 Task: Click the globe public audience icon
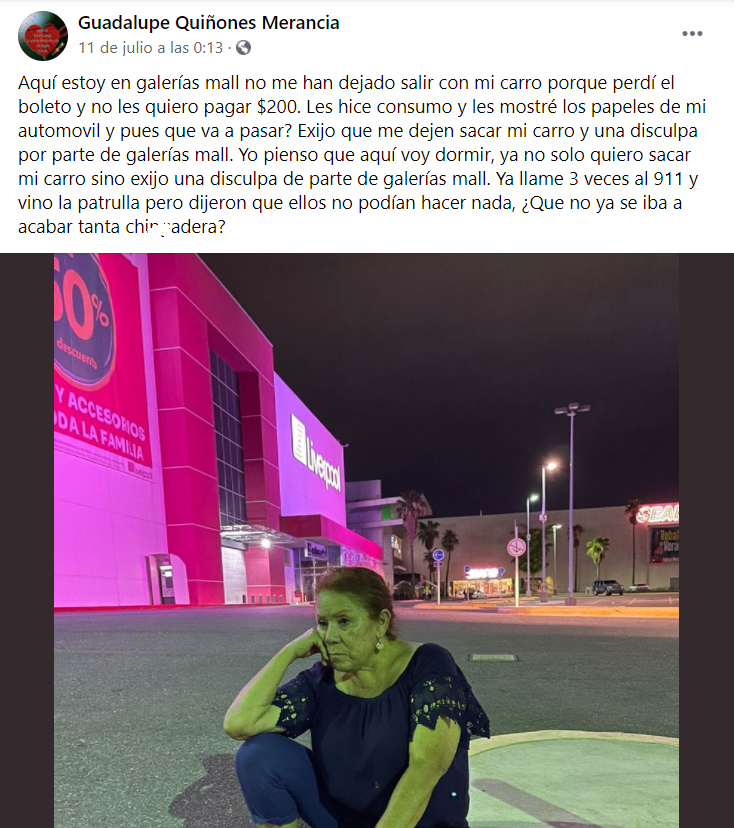click(243, 48)
